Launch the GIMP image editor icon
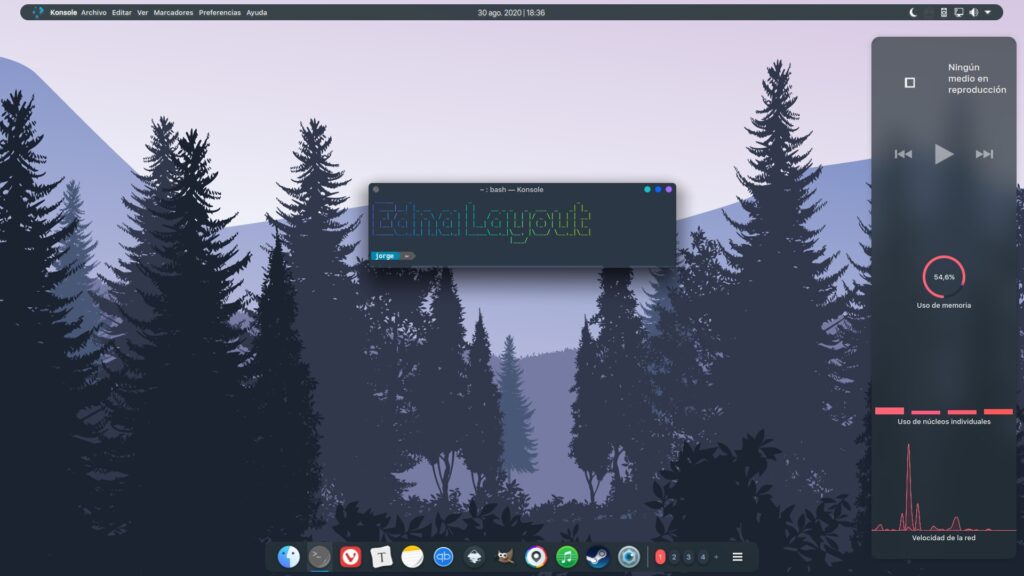The height and width of the screenshot is (576, 1024). pyautogui.click(x=505, y=557)
